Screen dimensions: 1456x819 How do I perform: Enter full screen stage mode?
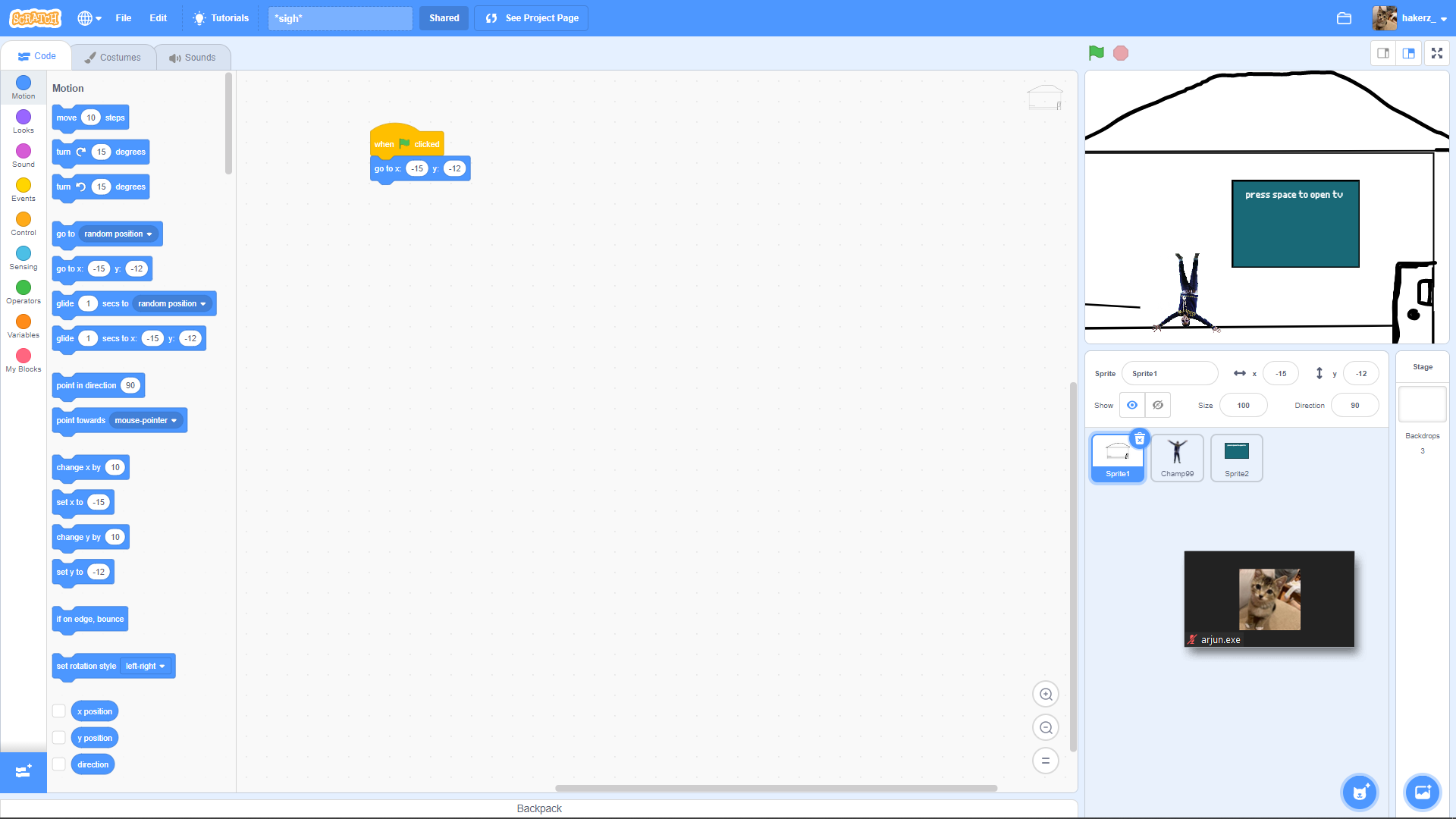pos(1436,53)
